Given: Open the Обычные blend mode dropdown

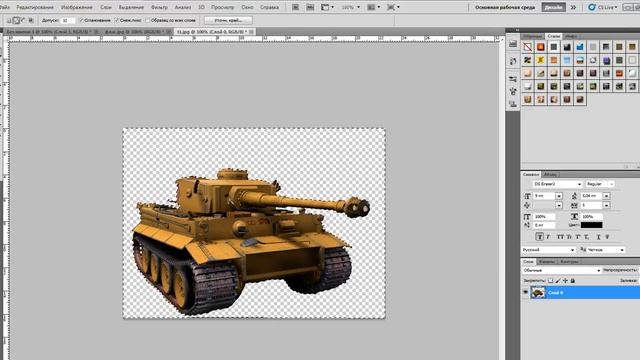Looking at the screenshot, I should coord(561,270).
